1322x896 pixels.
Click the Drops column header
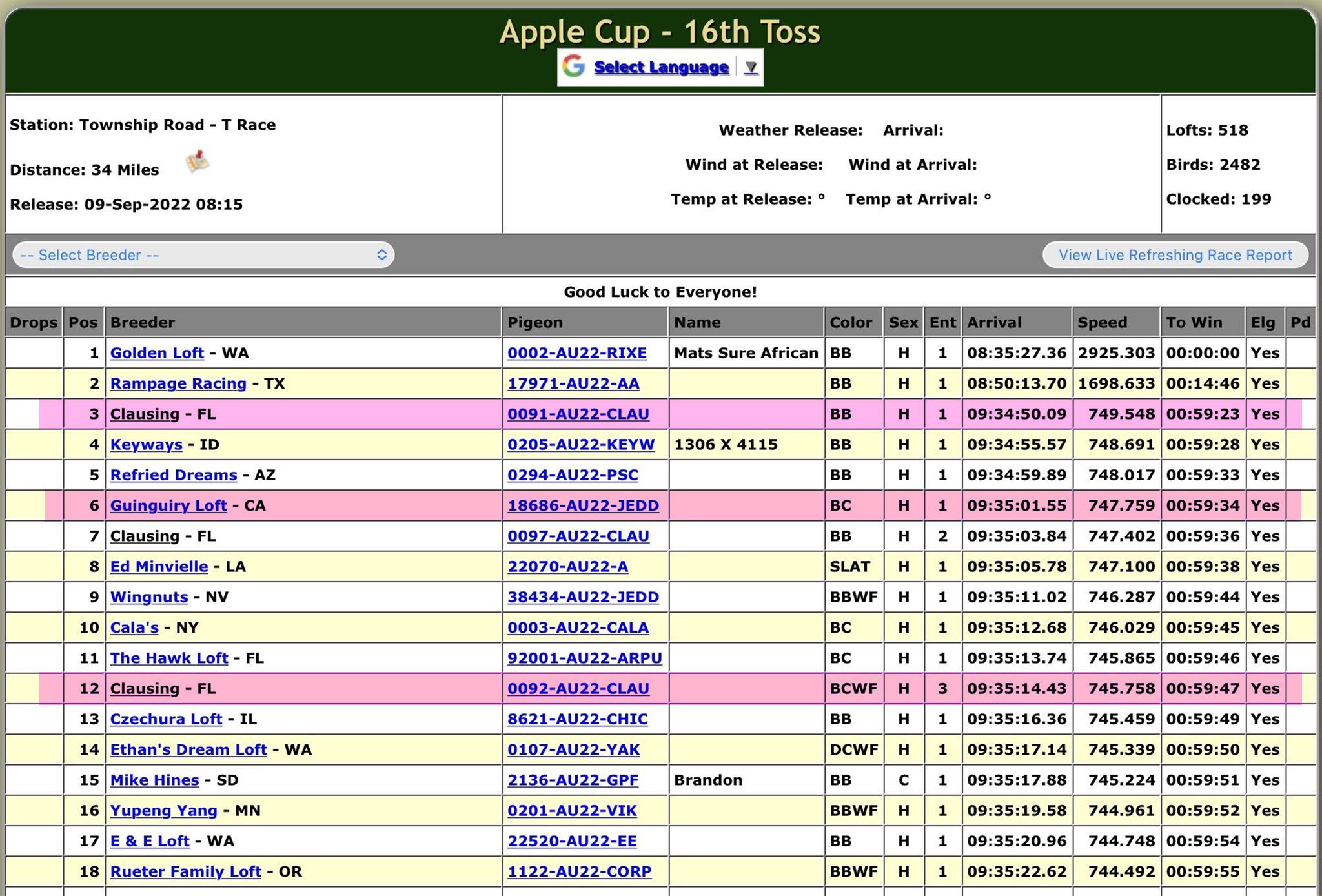pyautogui.click(x=34, y=323)
